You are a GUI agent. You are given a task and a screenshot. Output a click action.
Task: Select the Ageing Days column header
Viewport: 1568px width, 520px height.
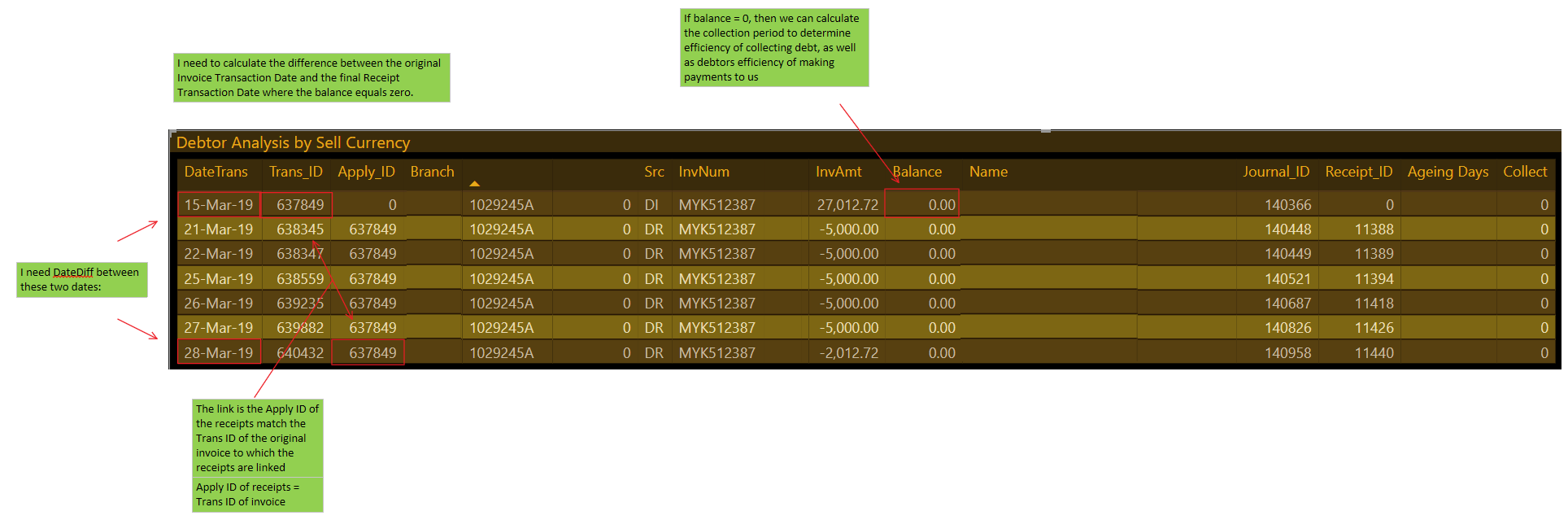[x=1448, y=172]
